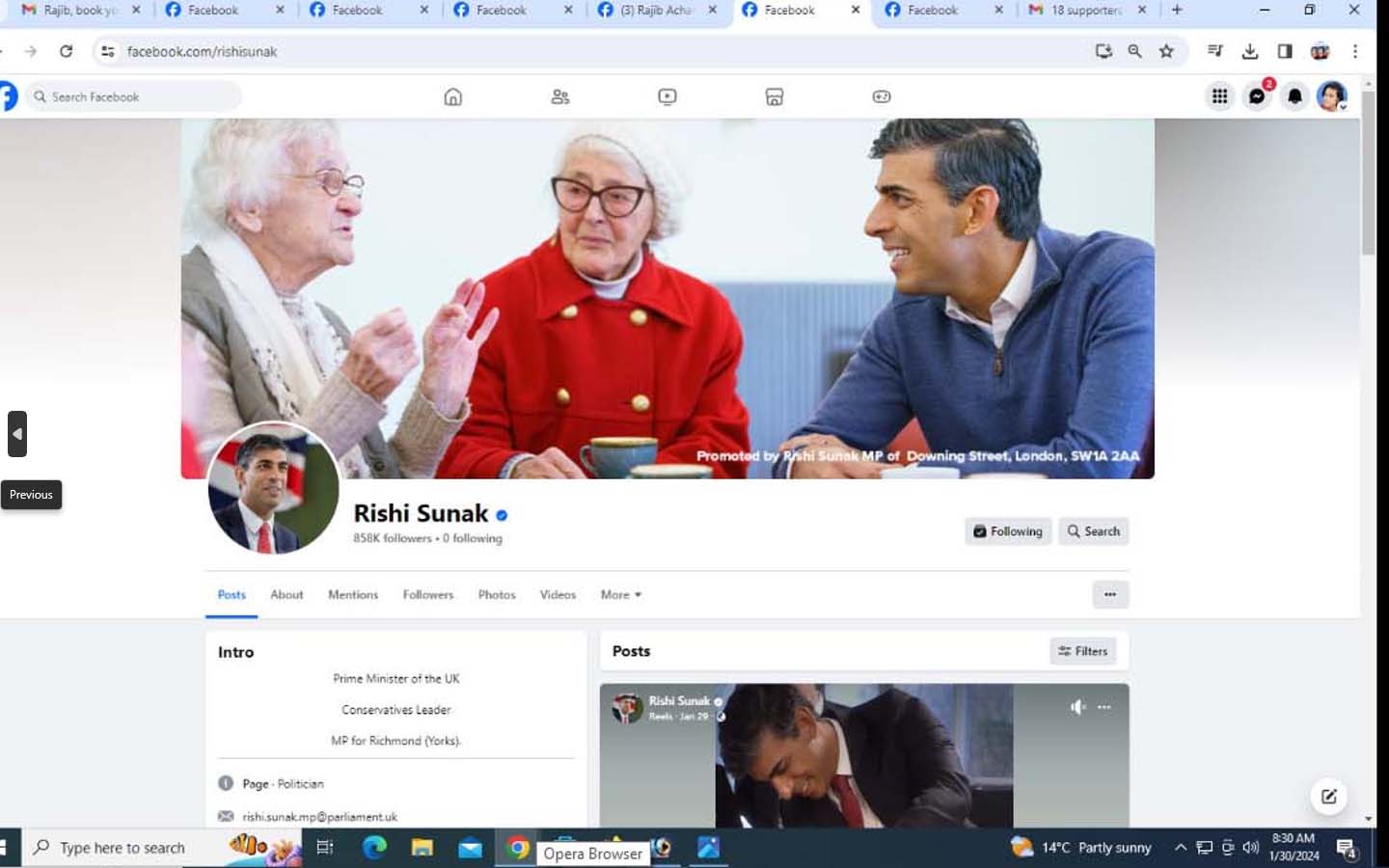Install app icon in address bar

(1103, 51)
